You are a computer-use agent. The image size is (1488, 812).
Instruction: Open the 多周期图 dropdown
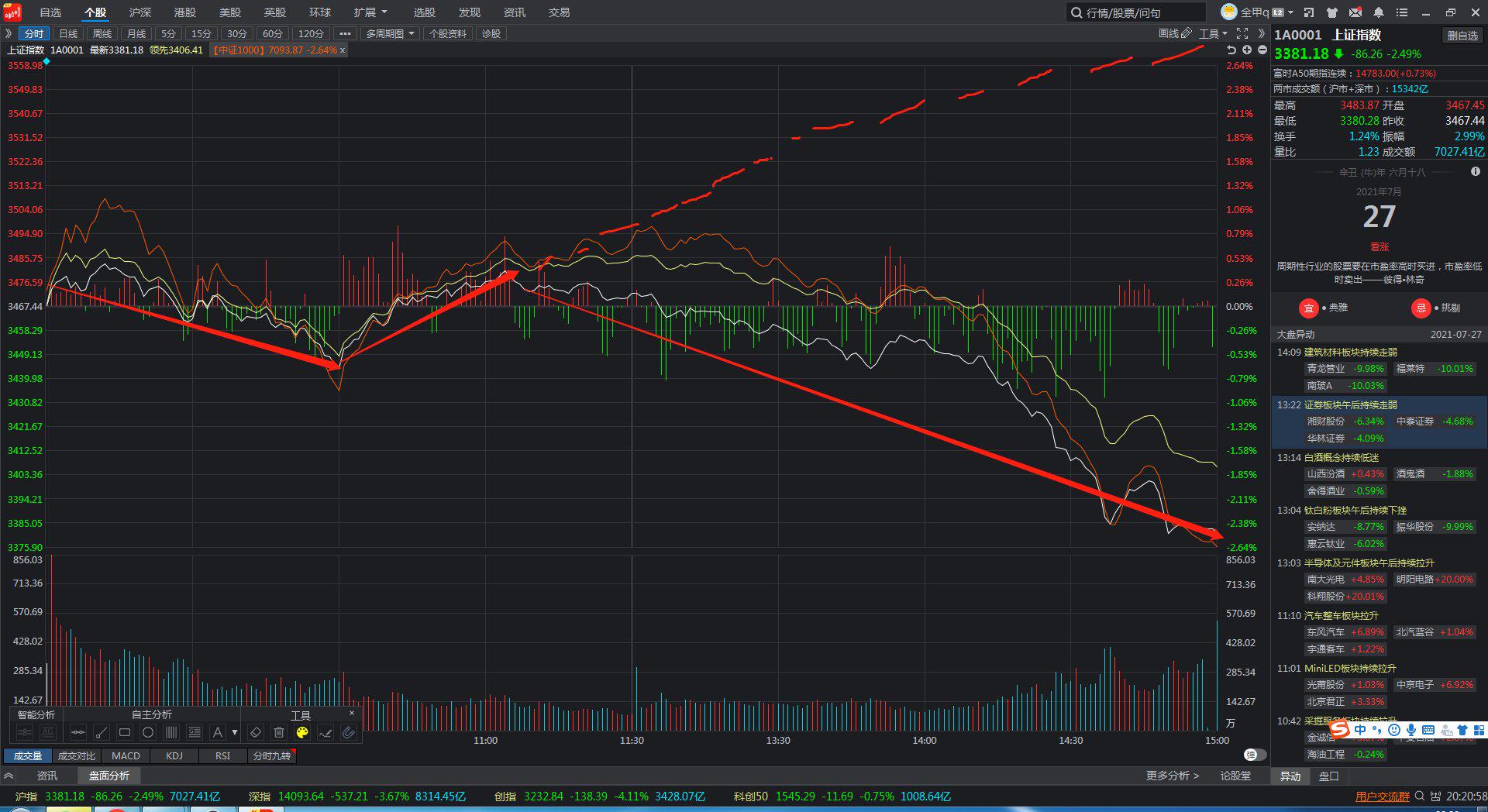(x=391, y=33)
